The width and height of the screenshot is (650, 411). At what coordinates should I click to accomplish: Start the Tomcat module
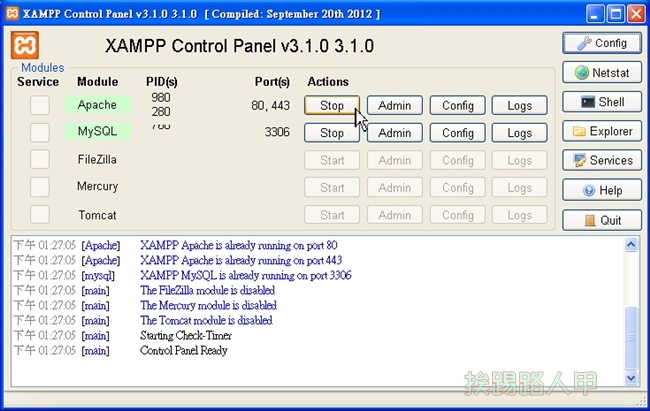point(332,215)
